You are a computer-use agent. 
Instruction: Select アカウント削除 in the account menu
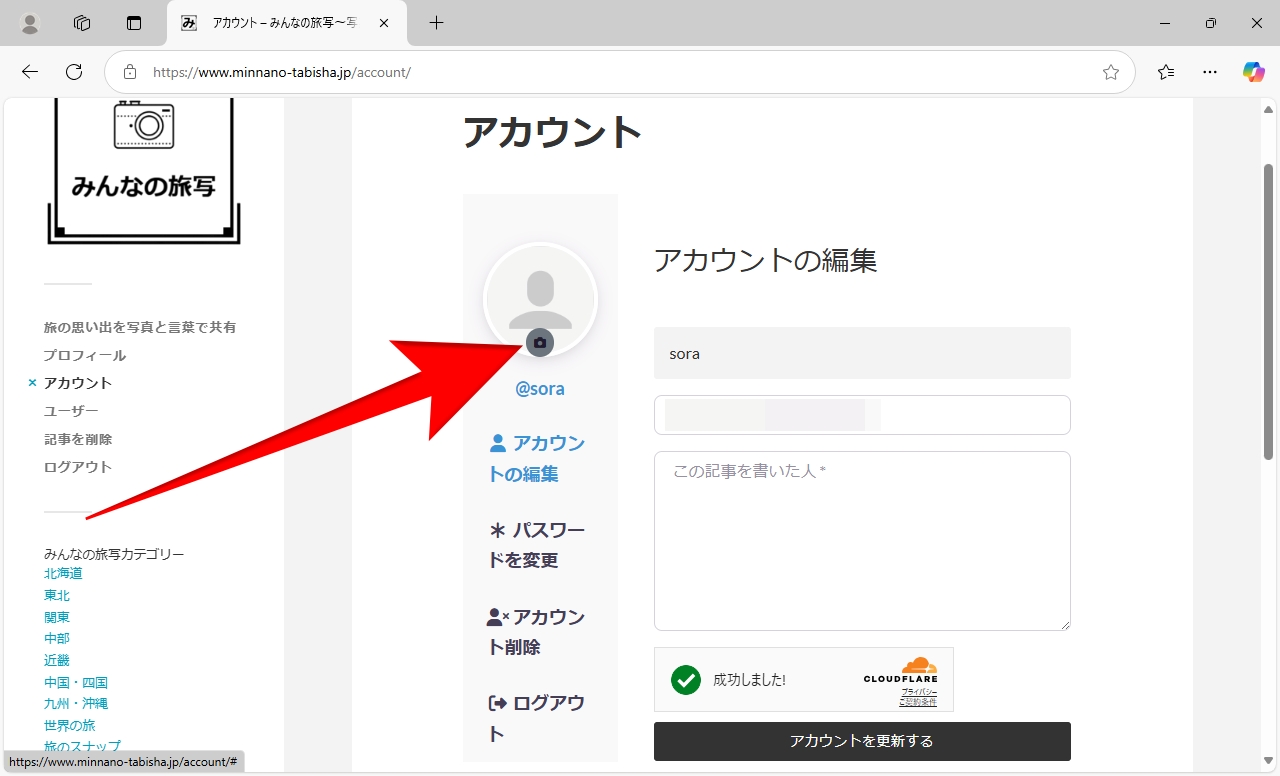pos(537,632)
